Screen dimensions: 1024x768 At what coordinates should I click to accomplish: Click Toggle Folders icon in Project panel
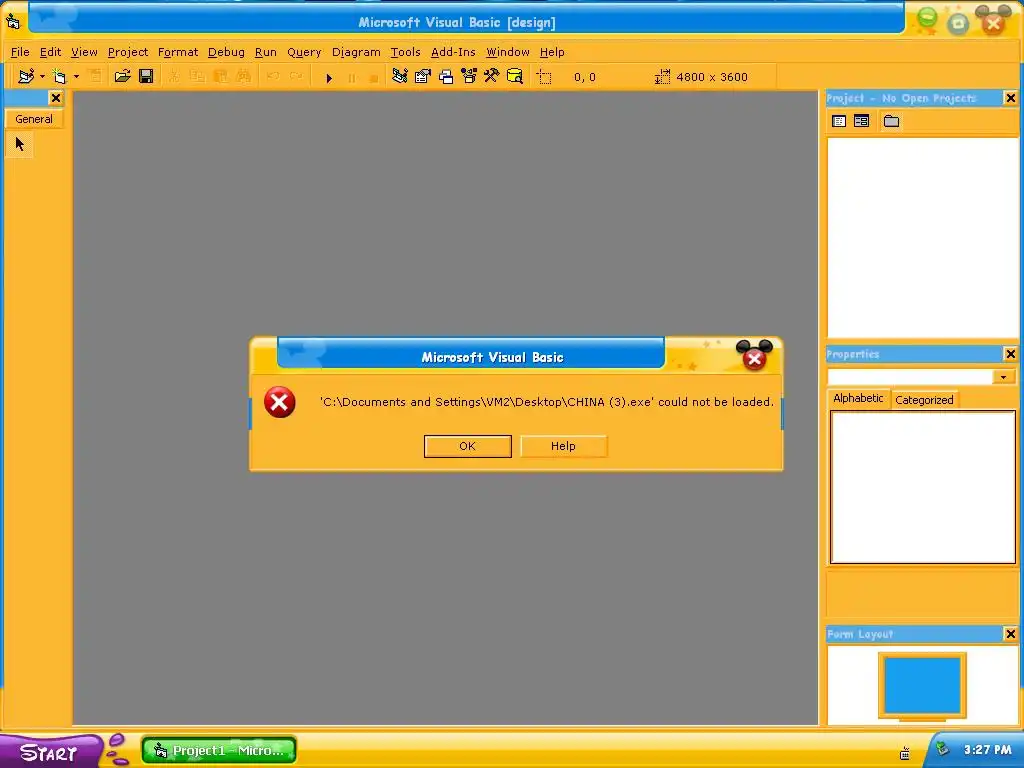click(x=891, y=121)
